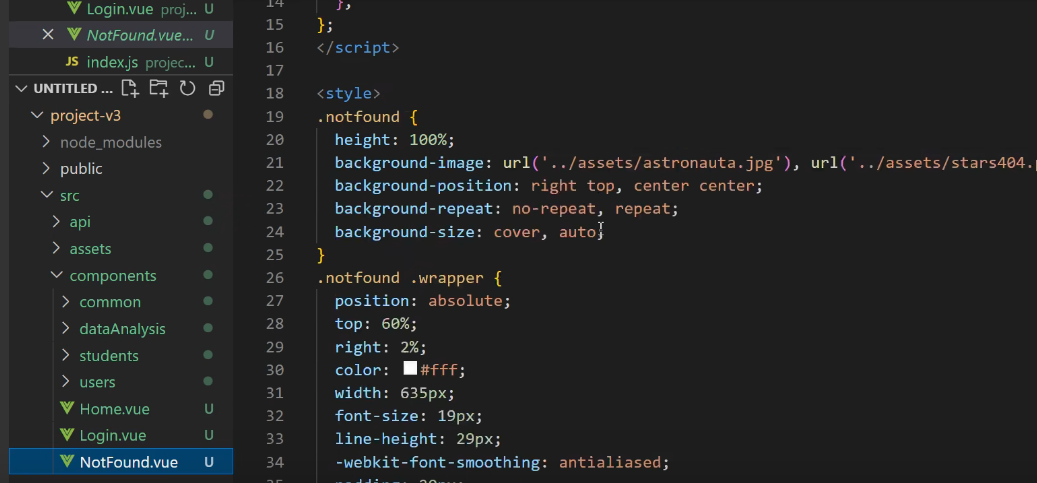Click 'cover' value on line 24
This screenshot has height=483, width=1037.
pos(517,232)
